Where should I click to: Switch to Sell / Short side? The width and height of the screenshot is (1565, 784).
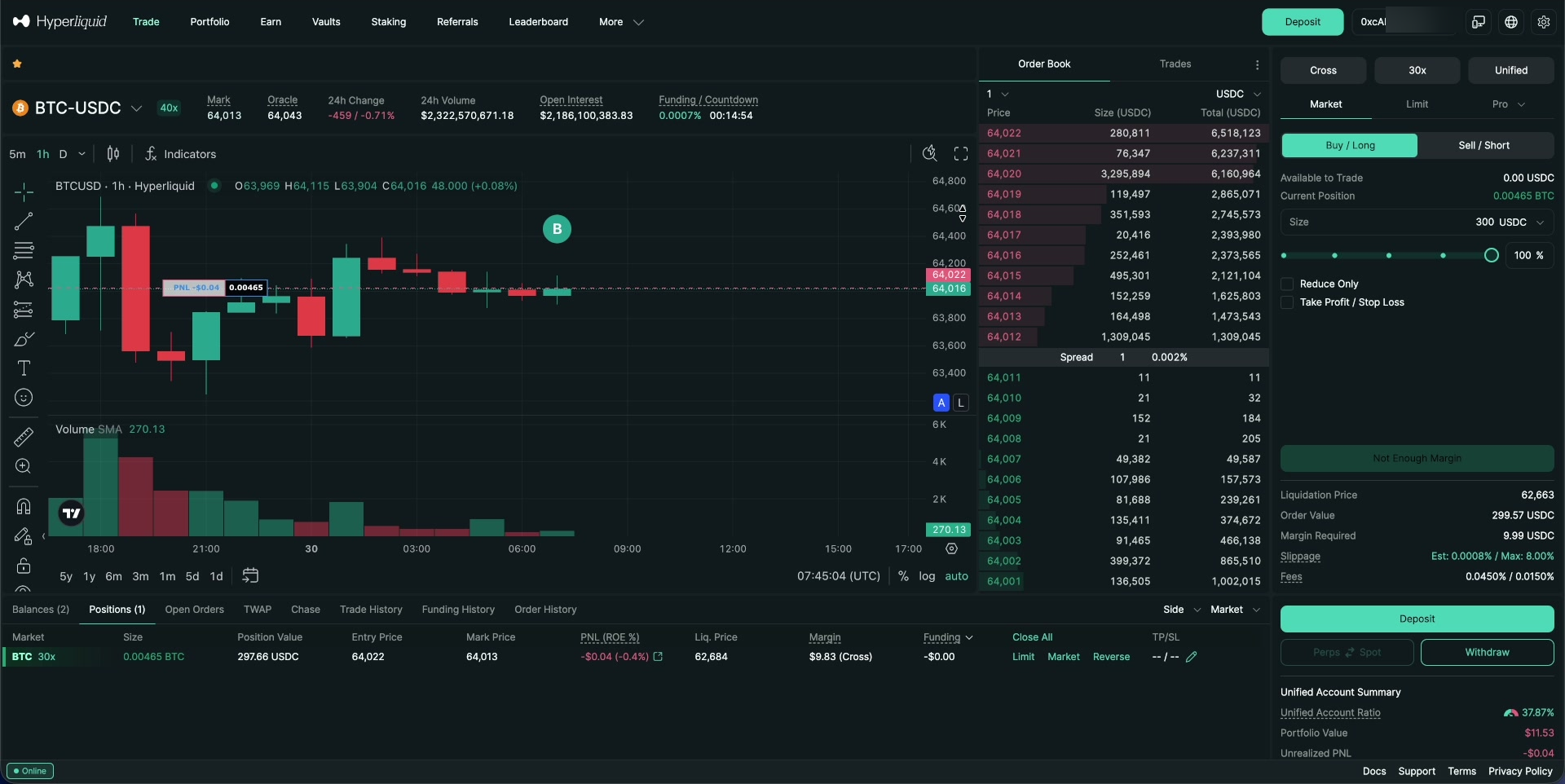point(1484,145)
